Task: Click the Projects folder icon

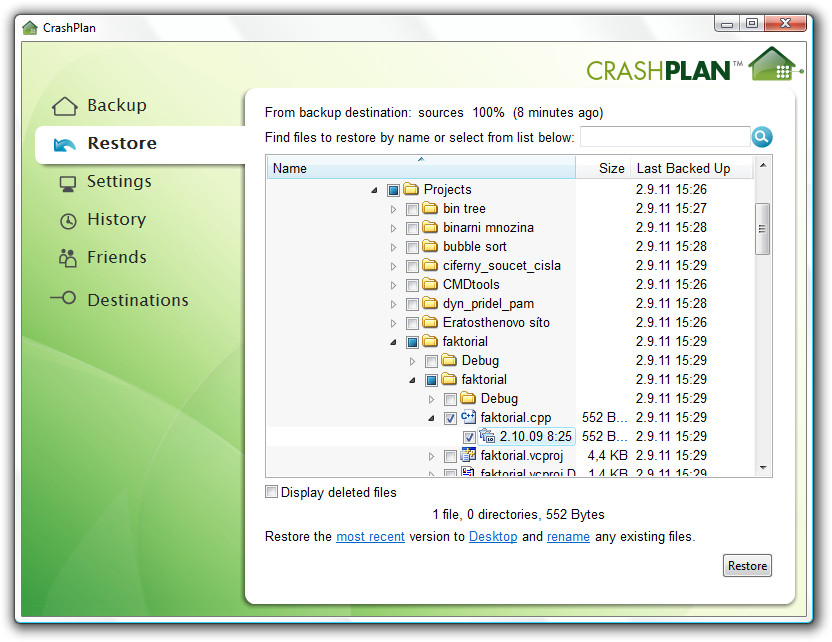Action: coord(411,189)
